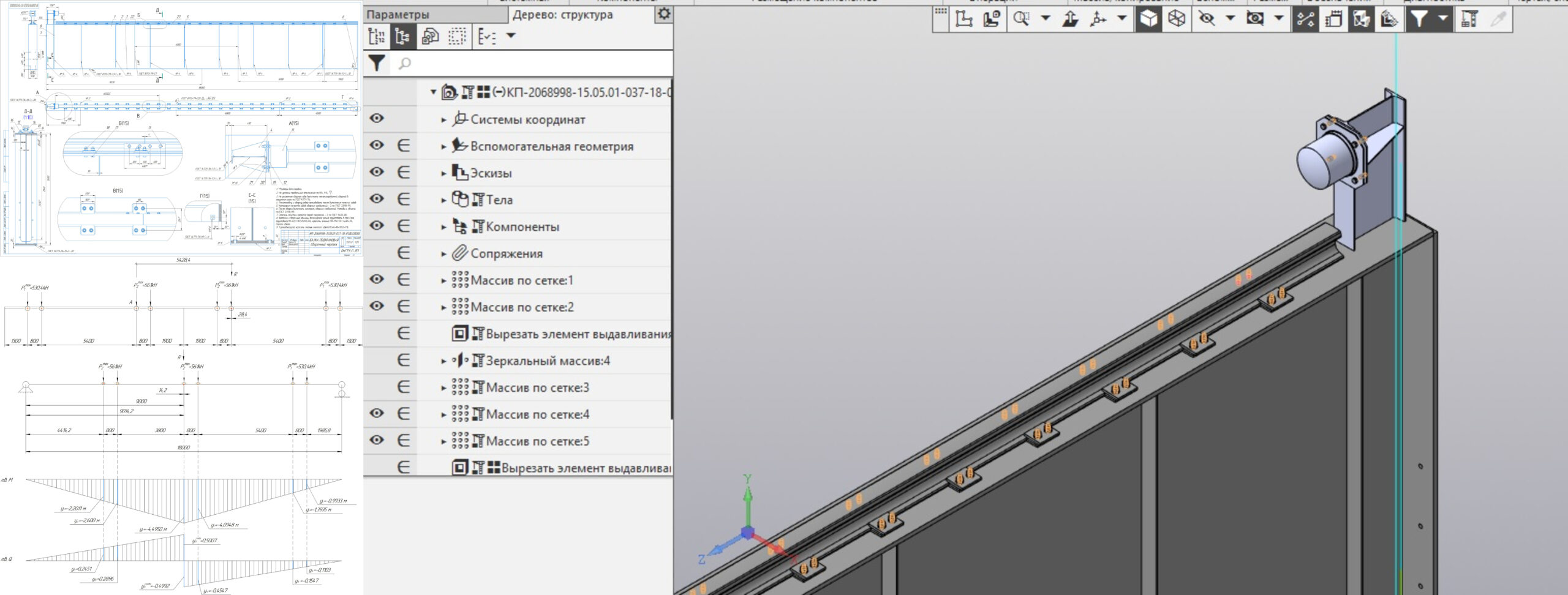The image size is (1568, 595).
Task: Expand the Тела node
Action: point(444,201)
